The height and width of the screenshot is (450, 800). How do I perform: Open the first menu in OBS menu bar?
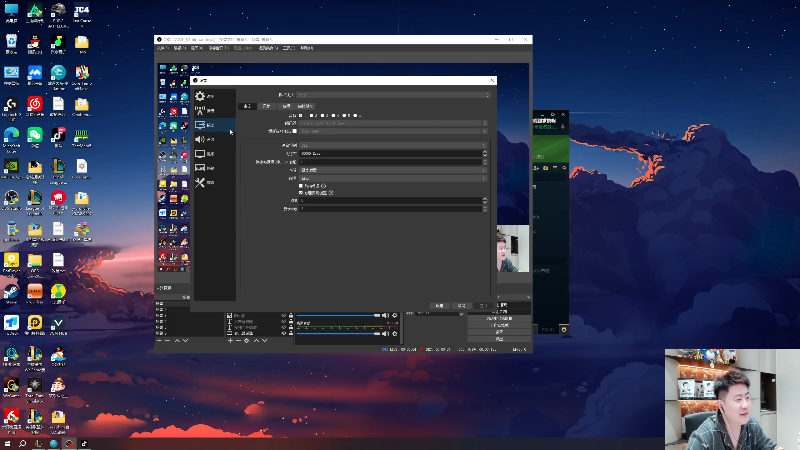[162, 47]
